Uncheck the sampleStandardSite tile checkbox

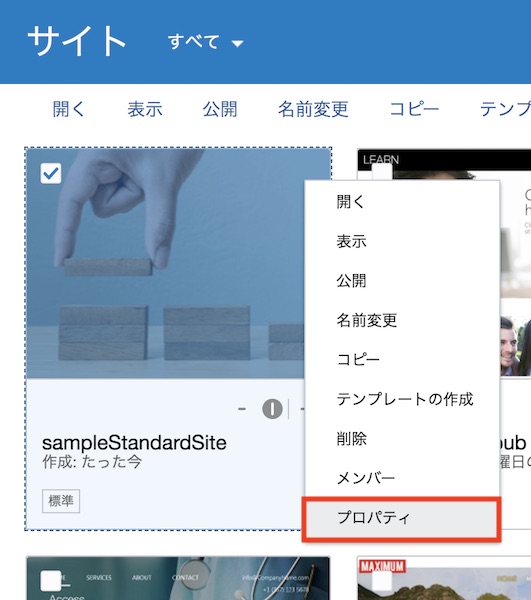[51, 173]
